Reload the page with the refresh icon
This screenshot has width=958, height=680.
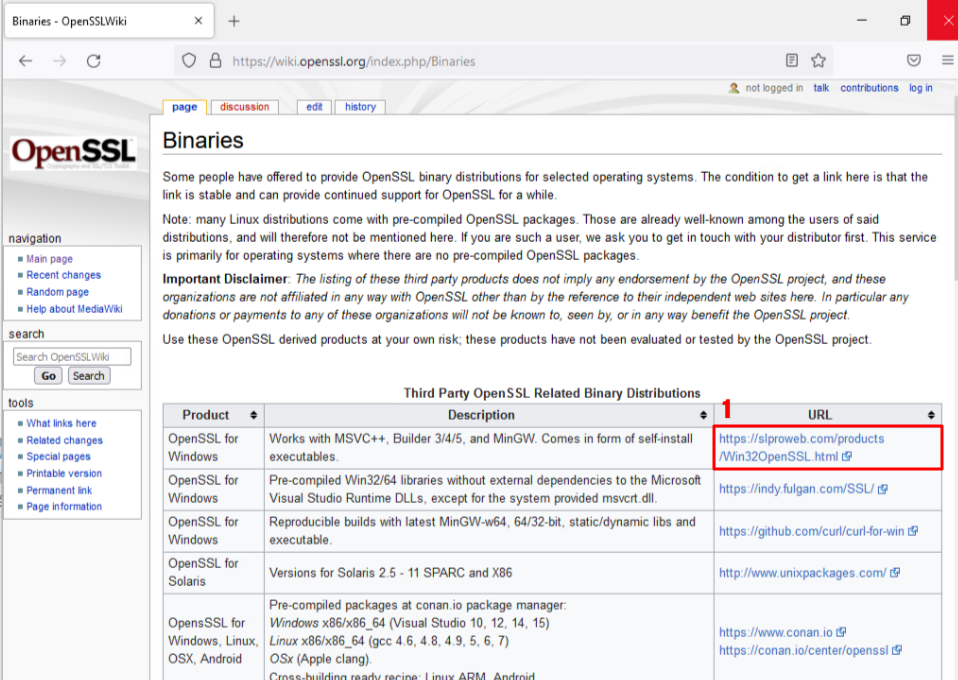click(x=93, y=61)
